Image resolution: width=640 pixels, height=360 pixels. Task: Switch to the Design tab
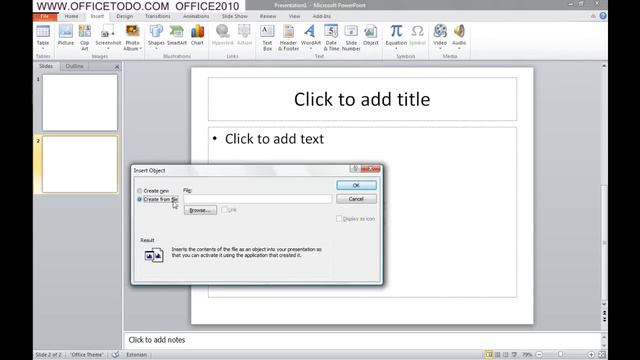pyautogui.click(x=124, y=16)
